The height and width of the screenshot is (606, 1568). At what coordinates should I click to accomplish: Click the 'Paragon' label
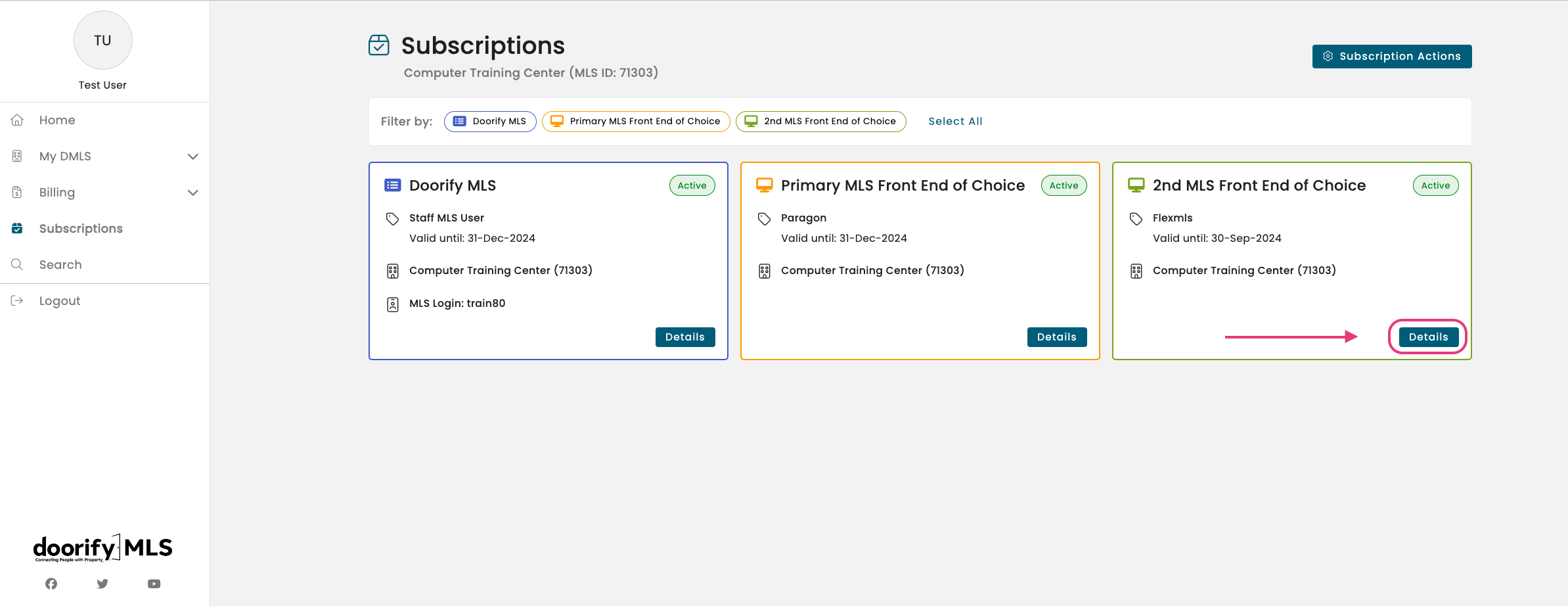click(804, 218)
